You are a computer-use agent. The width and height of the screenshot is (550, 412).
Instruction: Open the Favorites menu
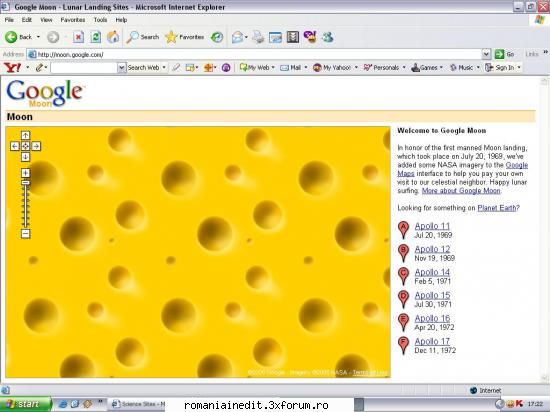[x=73, y=20]
